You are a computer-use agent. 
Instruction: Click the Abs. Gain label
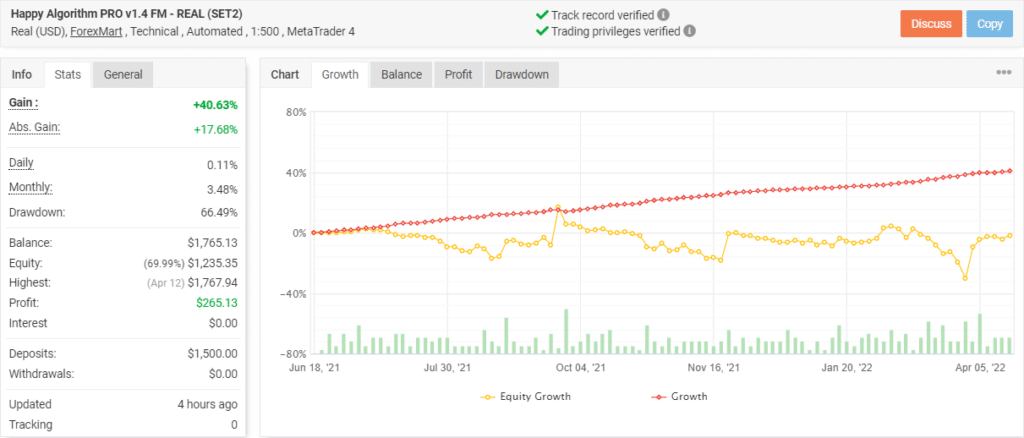point(35,127)
